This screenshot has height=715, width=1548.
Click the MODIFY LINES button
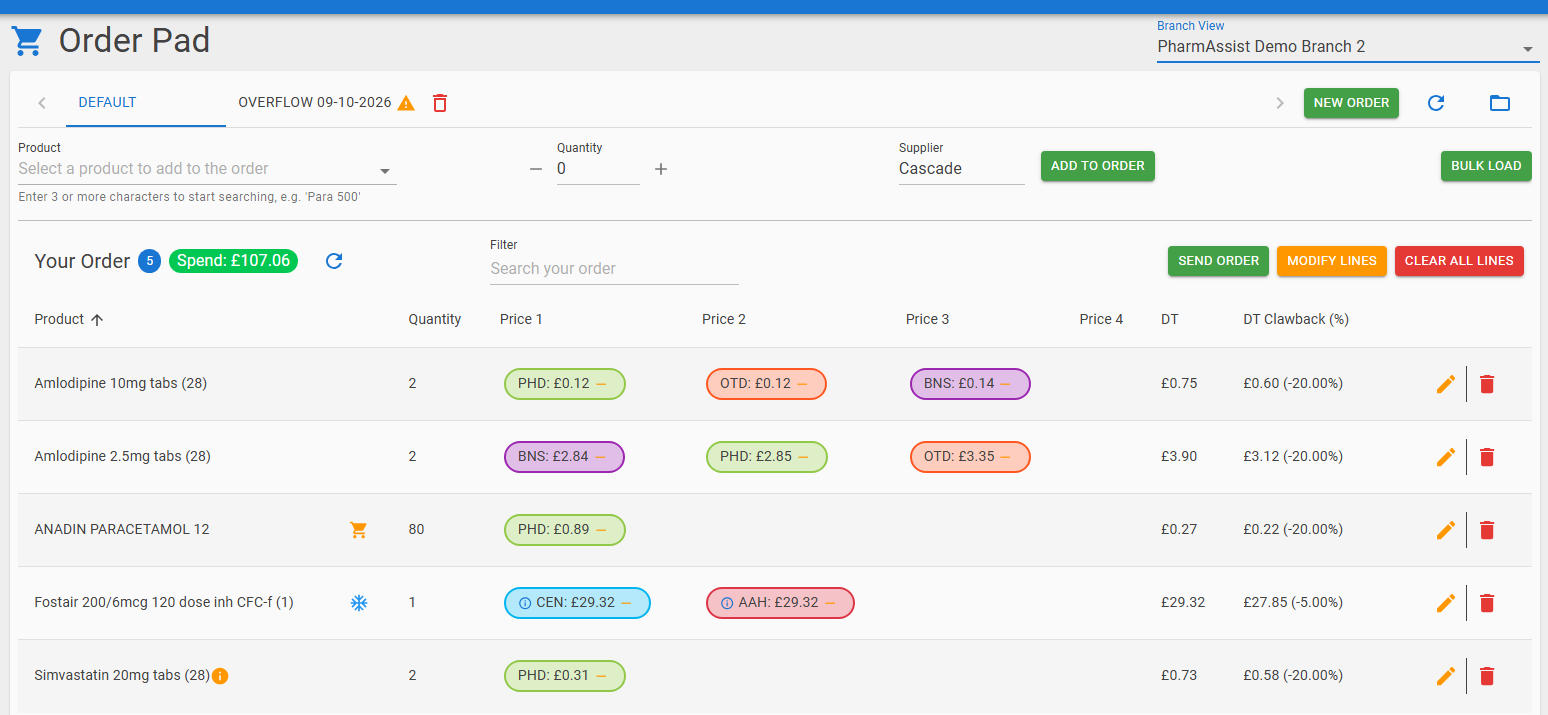click(1332, 261)
